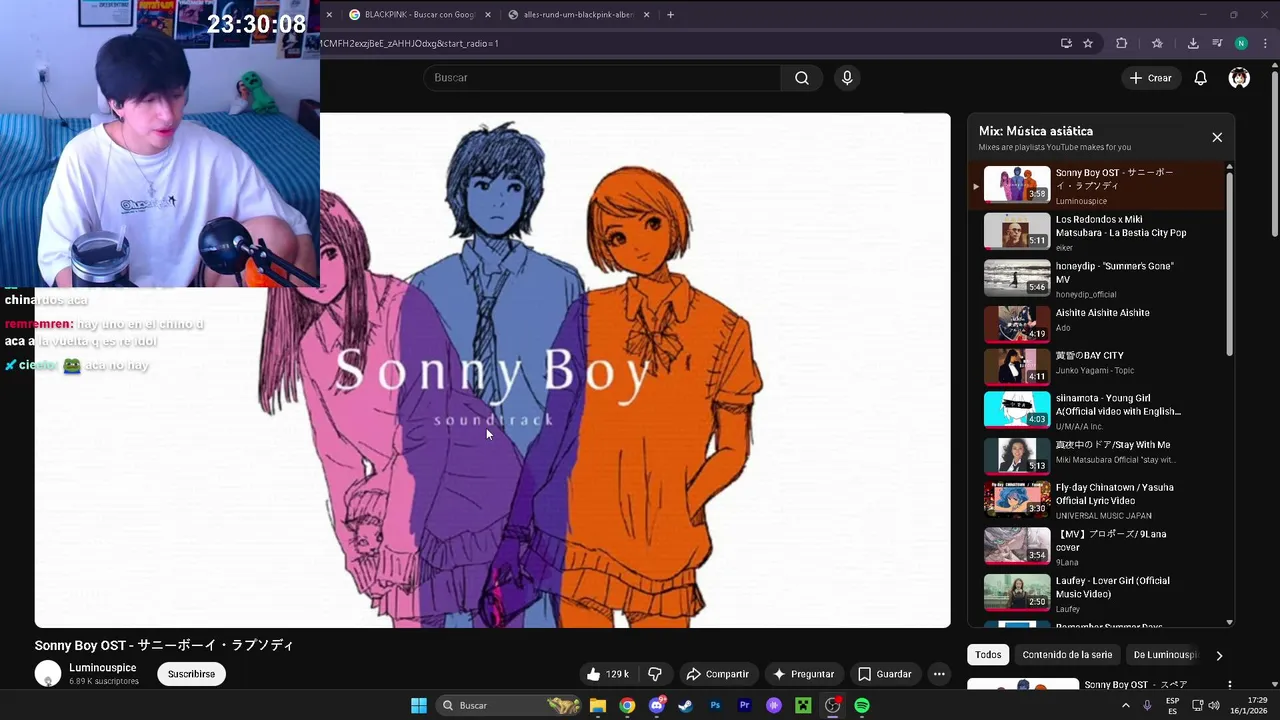Screen dimensions: 1280x720
Task: Open the Chrome extensions puzzle icon
Action: (x=1121, y=43)
